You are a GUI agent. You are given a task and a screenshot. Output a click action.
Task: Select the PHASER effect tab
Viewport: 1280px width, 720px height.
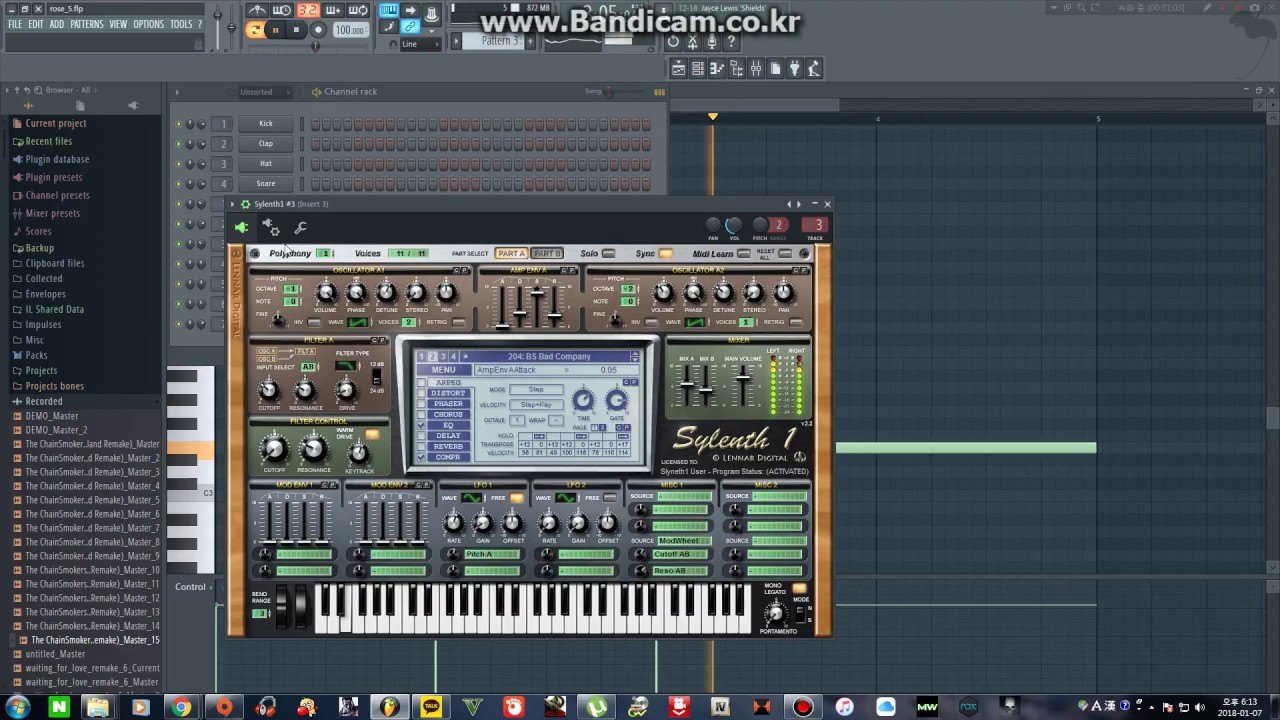coord(448,404)
